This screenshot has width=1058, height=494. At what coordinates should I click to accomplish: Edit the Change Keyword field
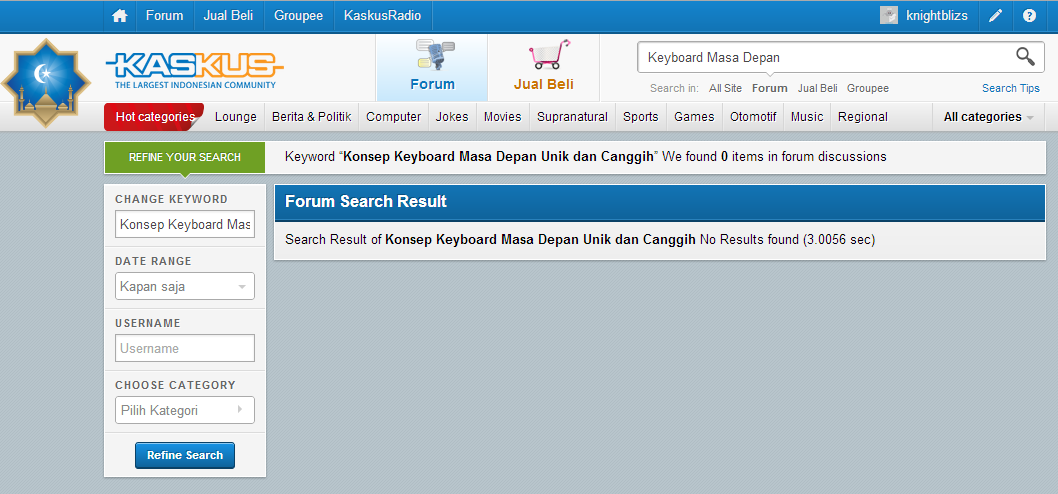pos(185,224)
